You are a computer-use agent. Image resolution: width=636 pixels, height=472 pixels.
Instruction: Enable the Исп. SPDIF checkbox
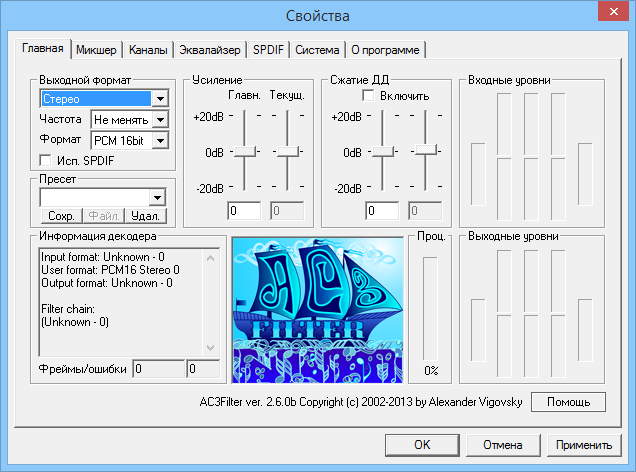[45, 160]
